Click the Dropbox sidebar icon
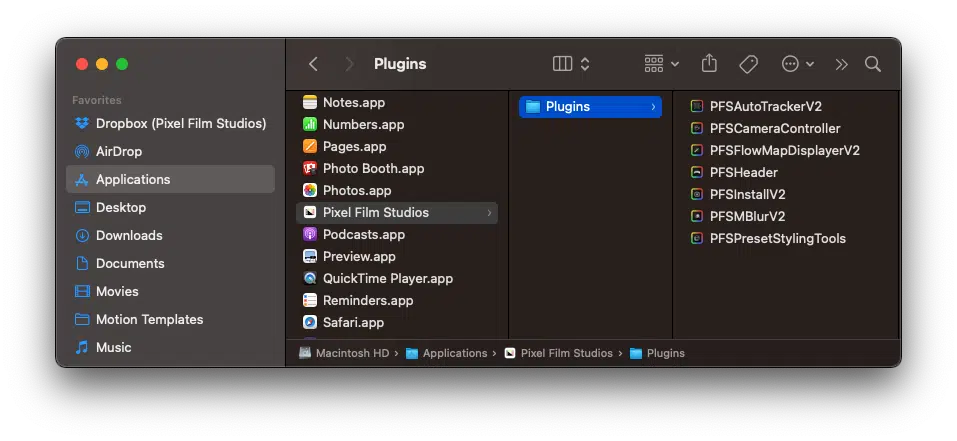Screen dimensions: 957x441 point(82,123)
